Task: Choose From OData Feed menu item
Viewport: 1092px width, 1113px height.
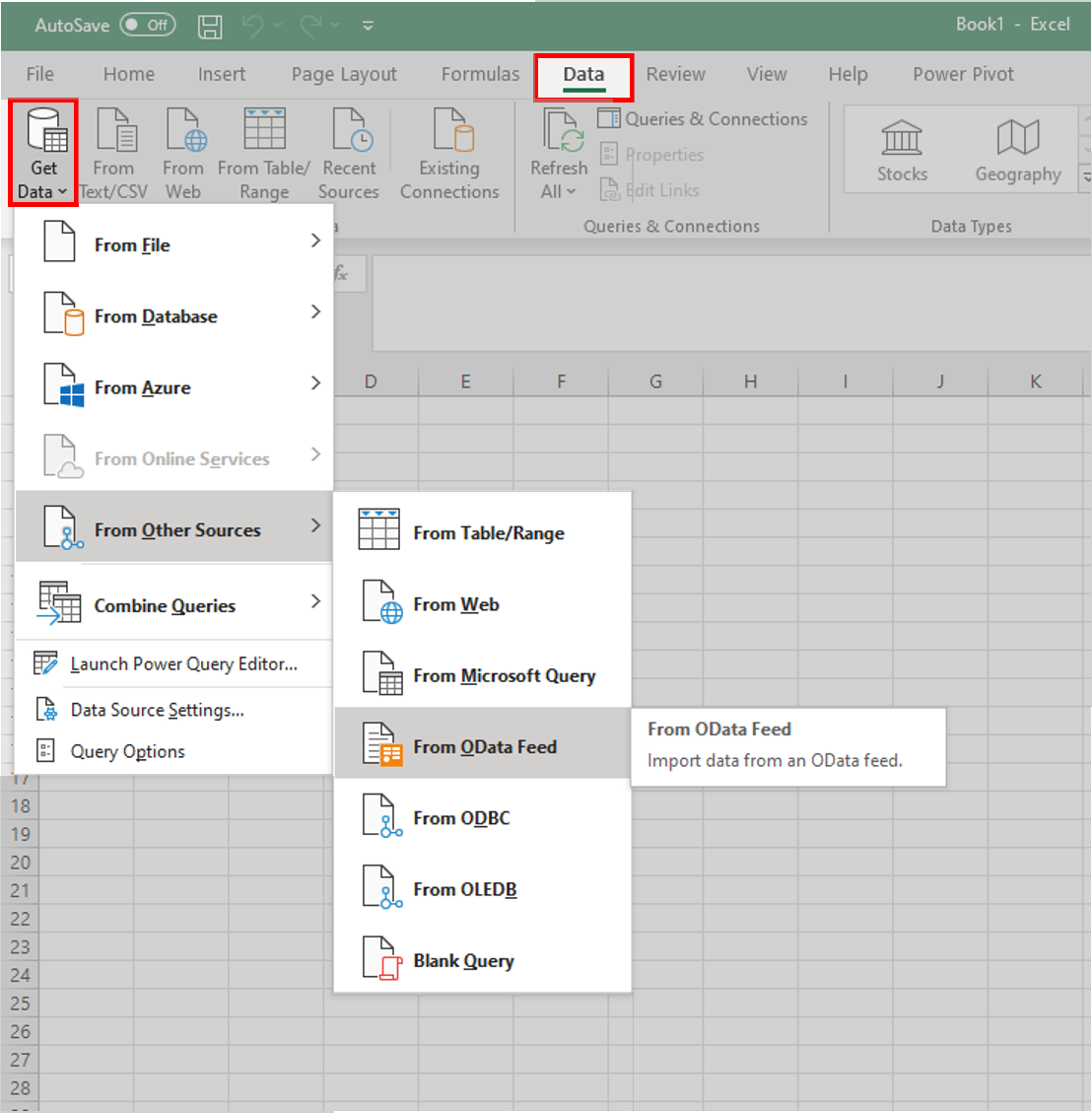Action: 483,747
